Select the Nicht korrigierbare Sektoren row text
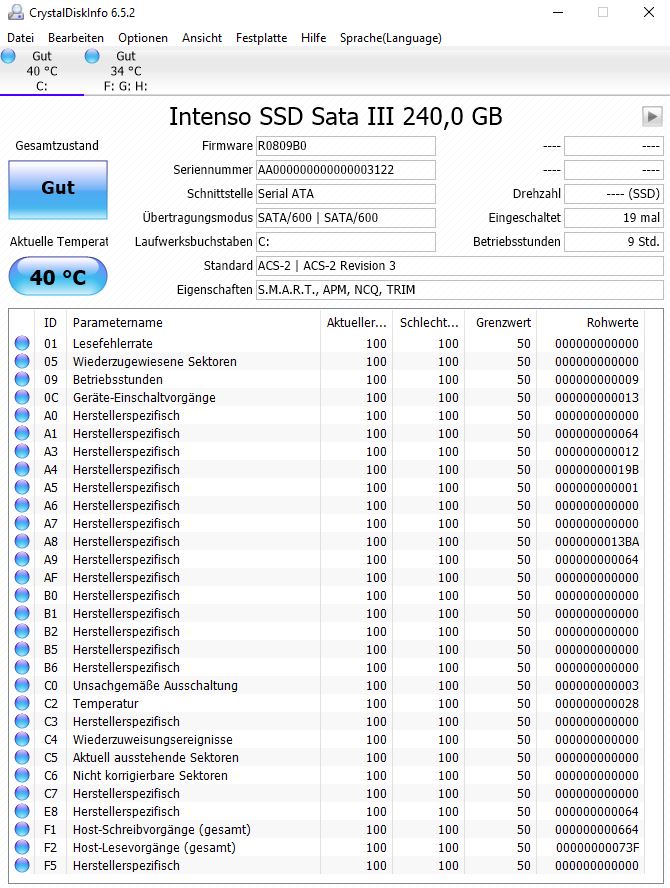 tap(150, 775)
